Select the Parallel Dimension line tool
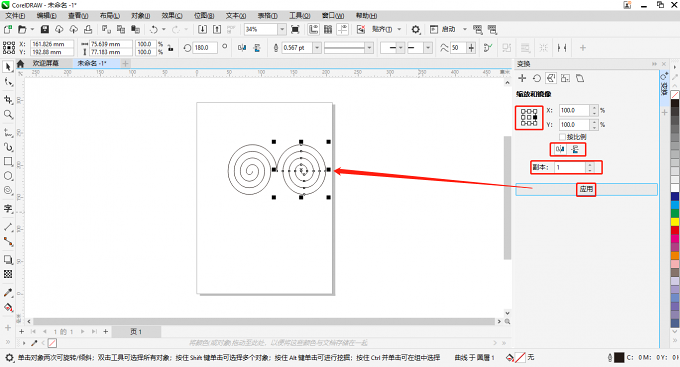This screenshot has width=680, height=367. pyautogui.click(x=8, y=227)
